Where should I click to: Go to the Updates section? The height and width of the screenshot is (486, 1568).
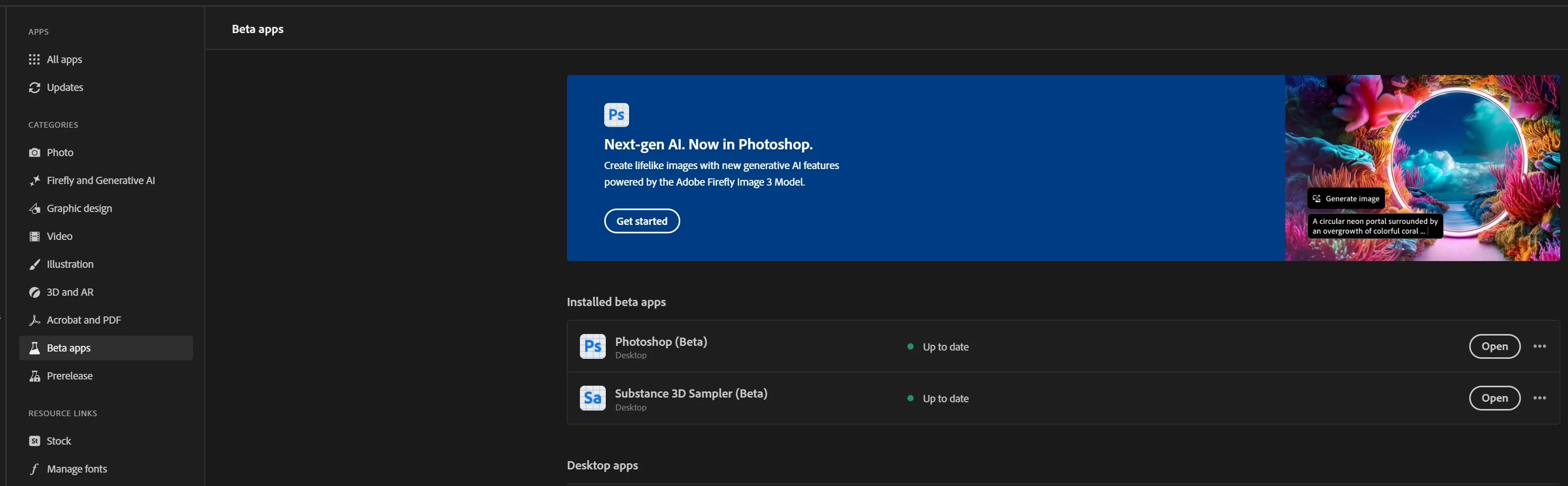point(106,87)
